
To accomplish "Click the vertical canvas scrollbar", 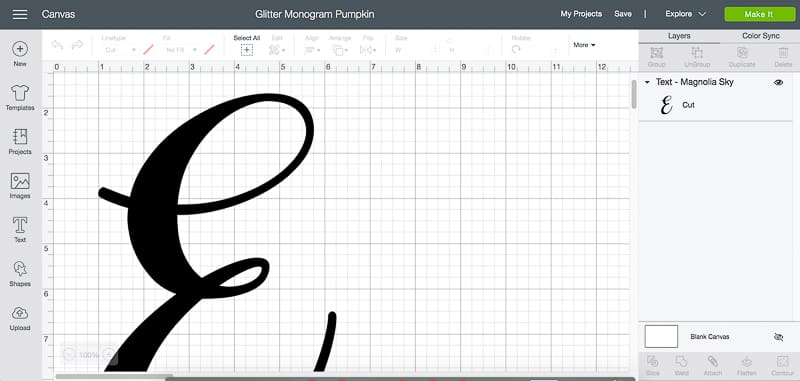I will point(634,94).
